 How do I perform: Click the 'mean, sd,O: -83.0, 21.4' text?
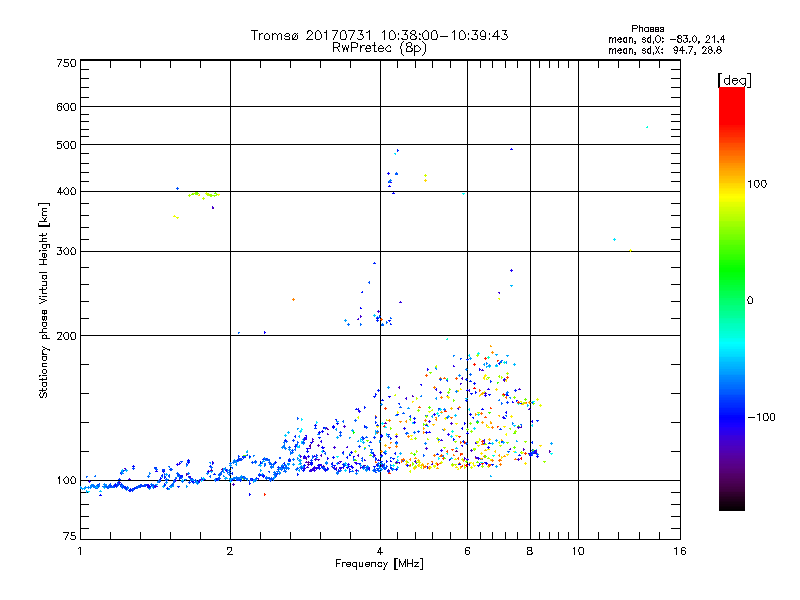pyautogui.click(x=666, y=39)
